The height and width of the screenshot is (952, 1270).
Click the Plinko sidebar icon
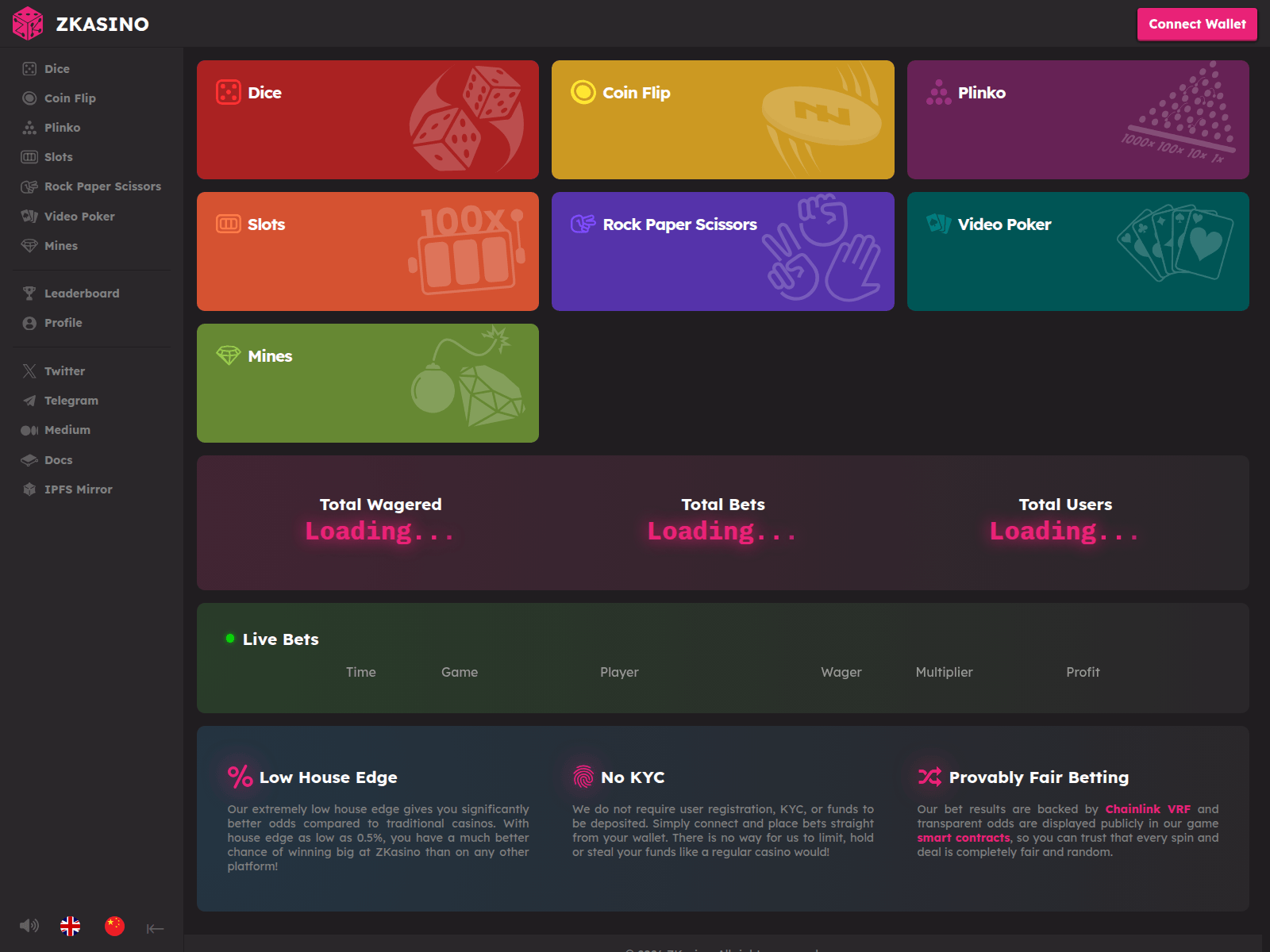pyautogui.click(x=29, y=128)
